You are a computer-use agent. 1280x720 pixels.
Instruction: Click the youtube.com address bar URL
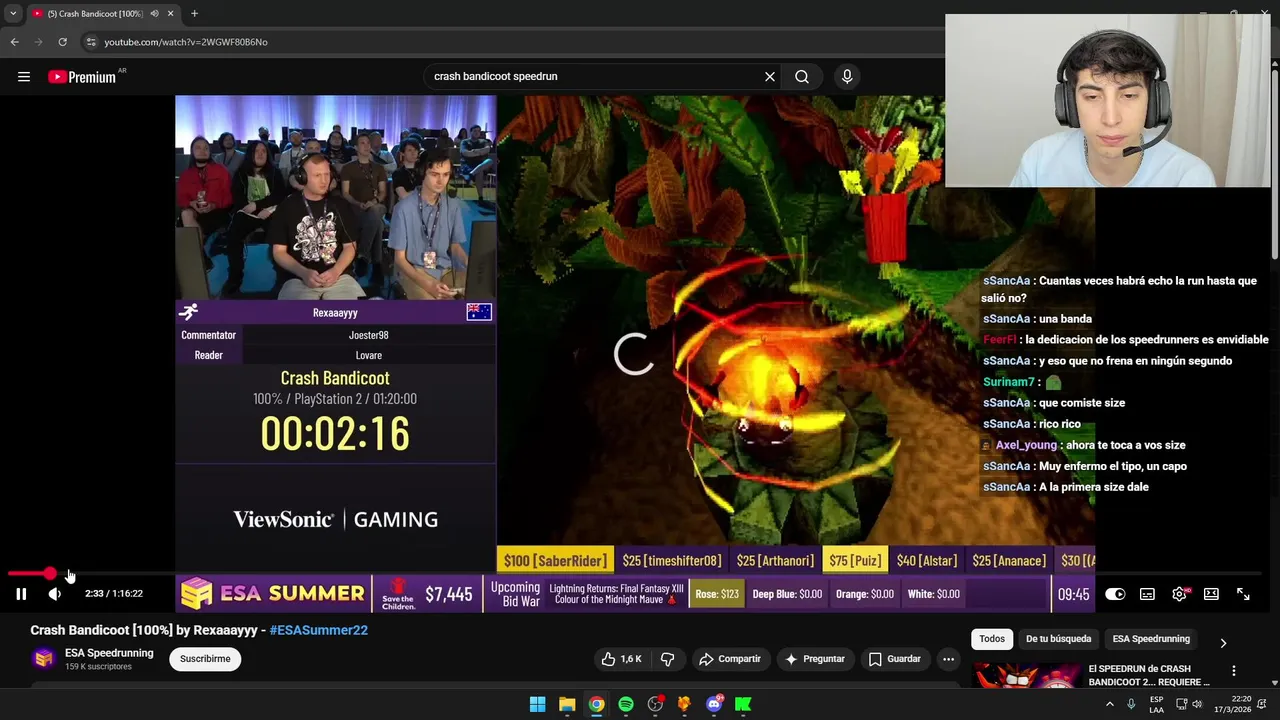pos(186,42)
